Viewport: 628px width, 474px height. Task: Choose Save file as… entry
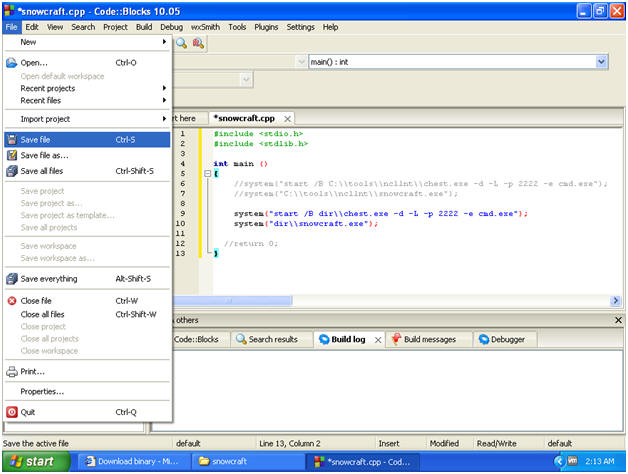87,155
